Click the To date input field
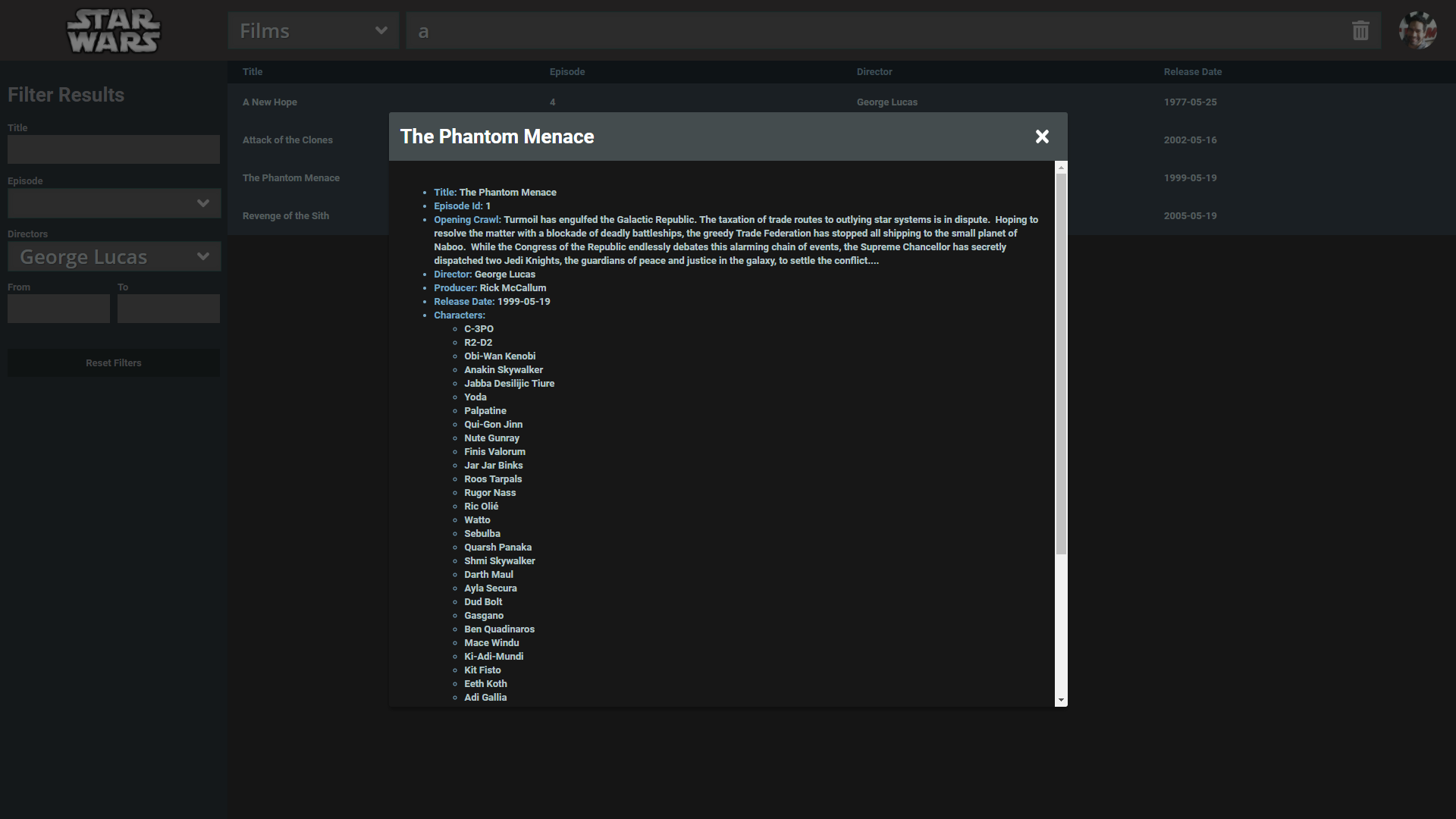 tap(168, 309)
